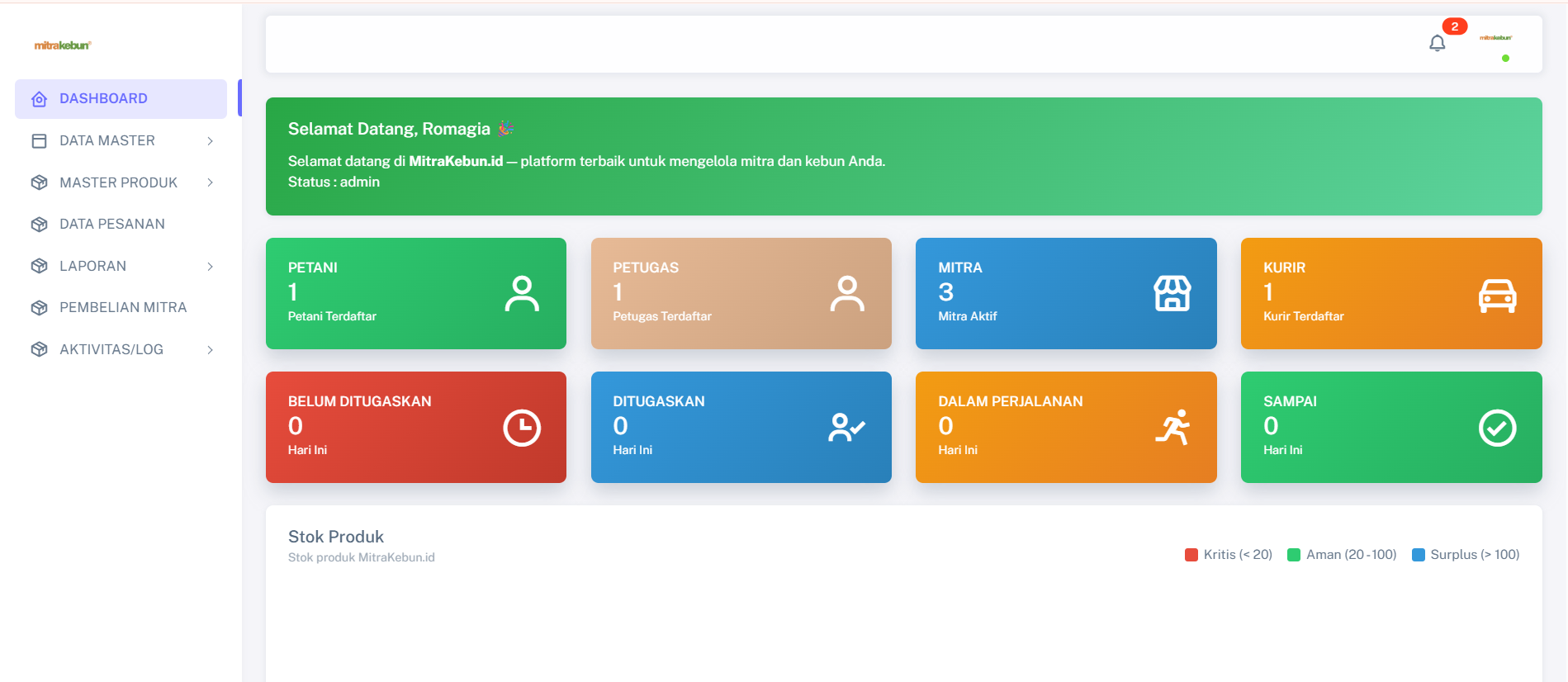
Task: Open the Aktivitas/Log menu label
Action: tap(111, 349)
